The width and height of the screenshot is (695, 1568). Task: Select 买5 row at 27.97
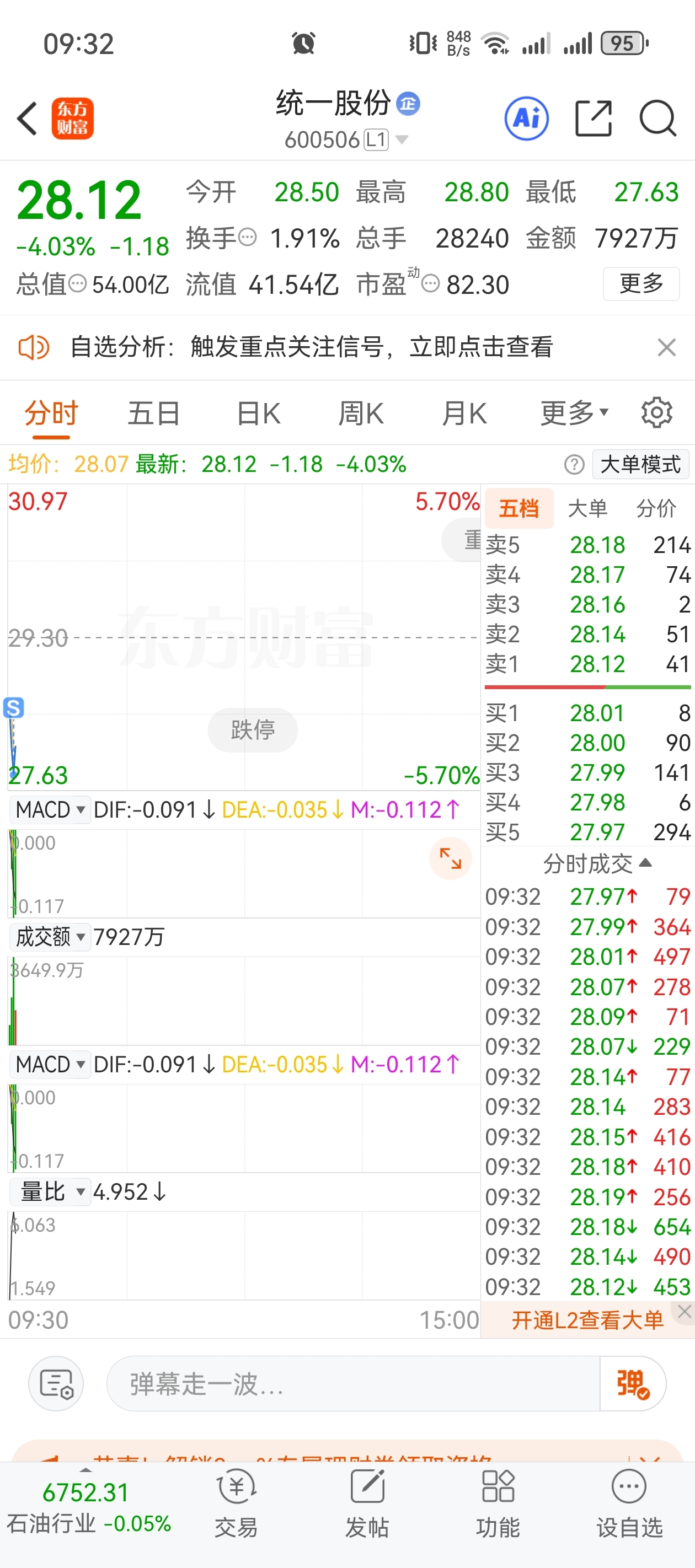[588, 831]
